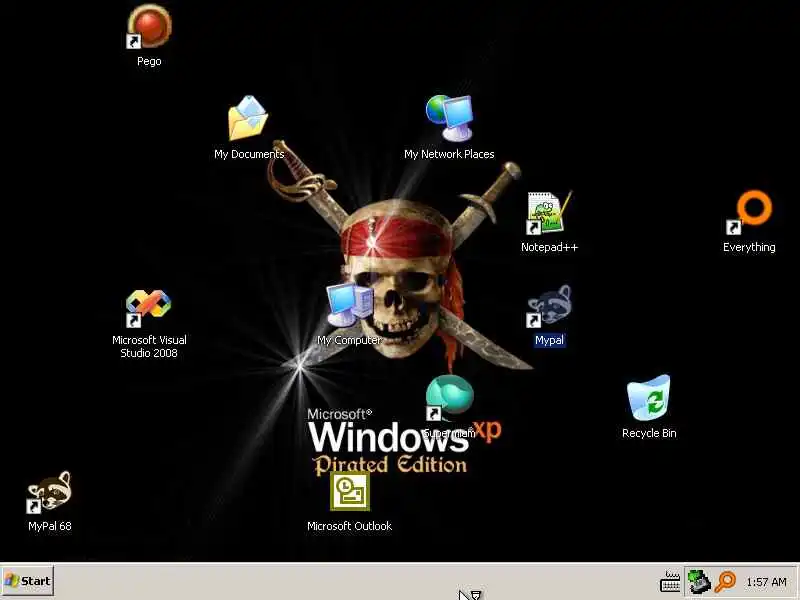Open My Network Places icon
Screen dimensions: 800x600
click(449, 118)
